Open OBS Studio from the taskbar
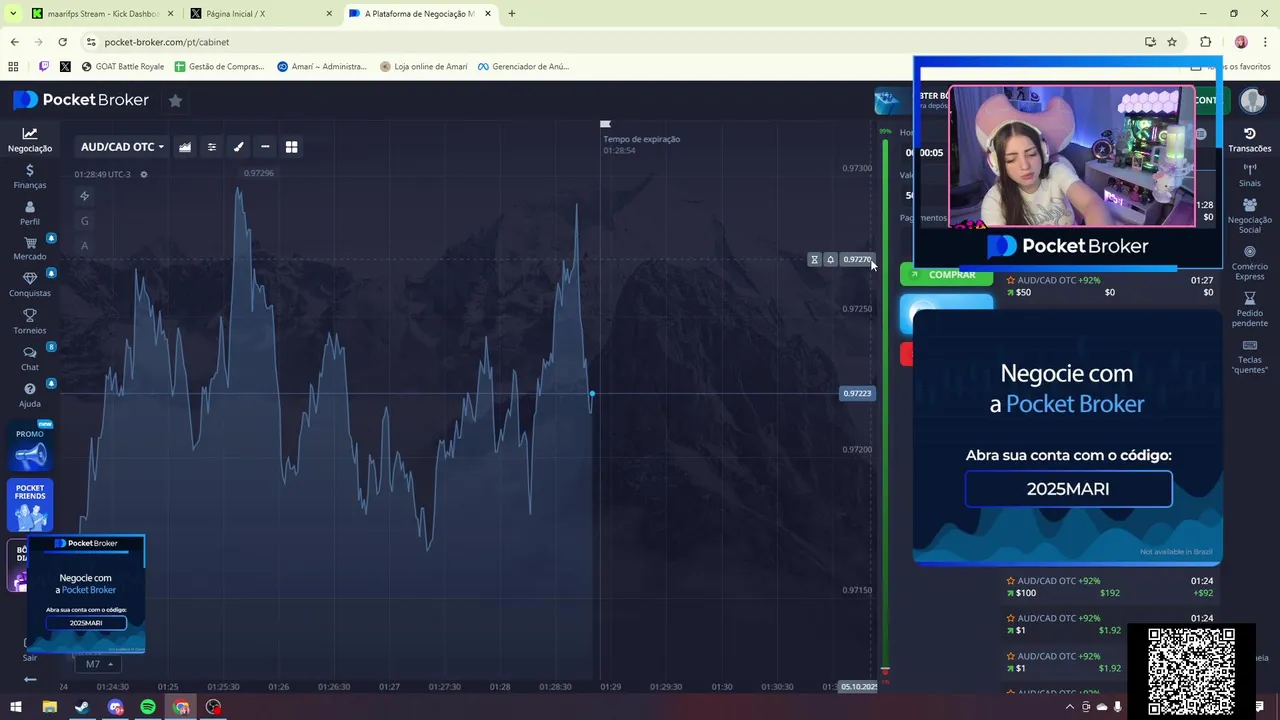The image size is (1280, 720). pos(213,707)
